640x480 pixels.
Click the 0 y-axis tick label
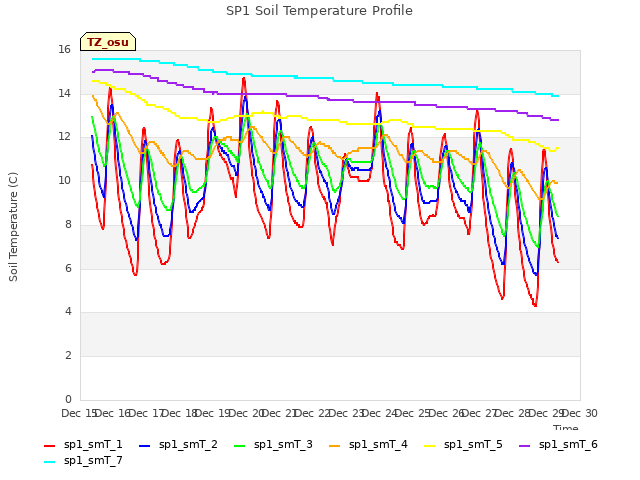68,399
